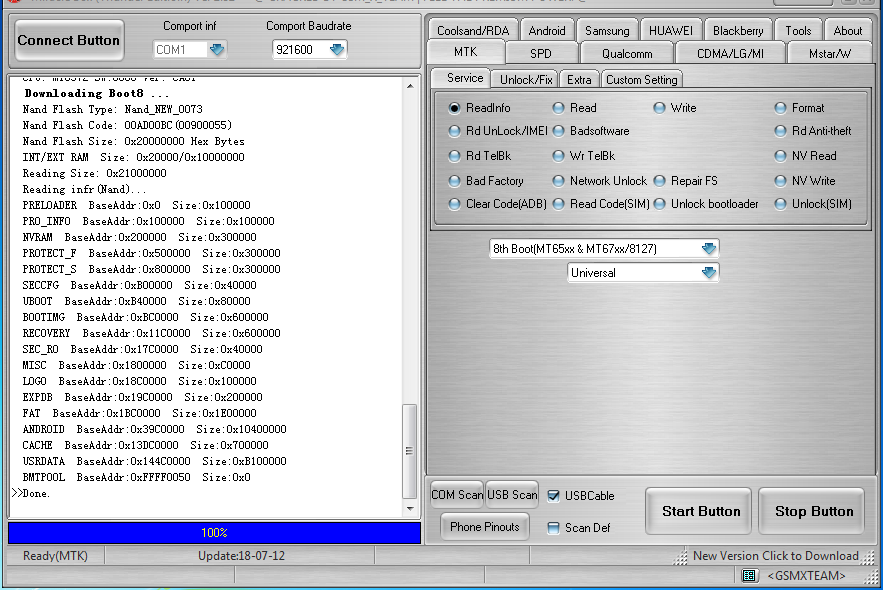Enable the Scan Def checkbox

554,528
